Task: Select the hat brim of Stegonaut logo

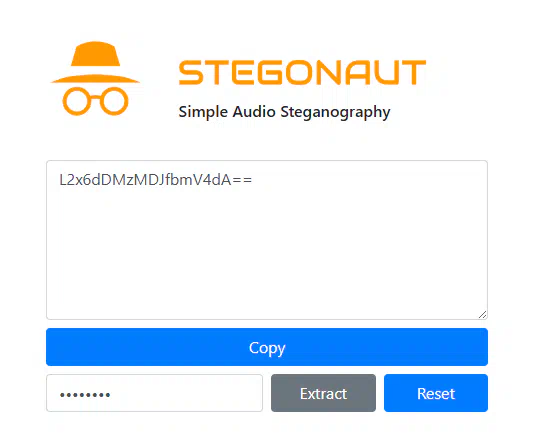Action: [x=95, y=79]
